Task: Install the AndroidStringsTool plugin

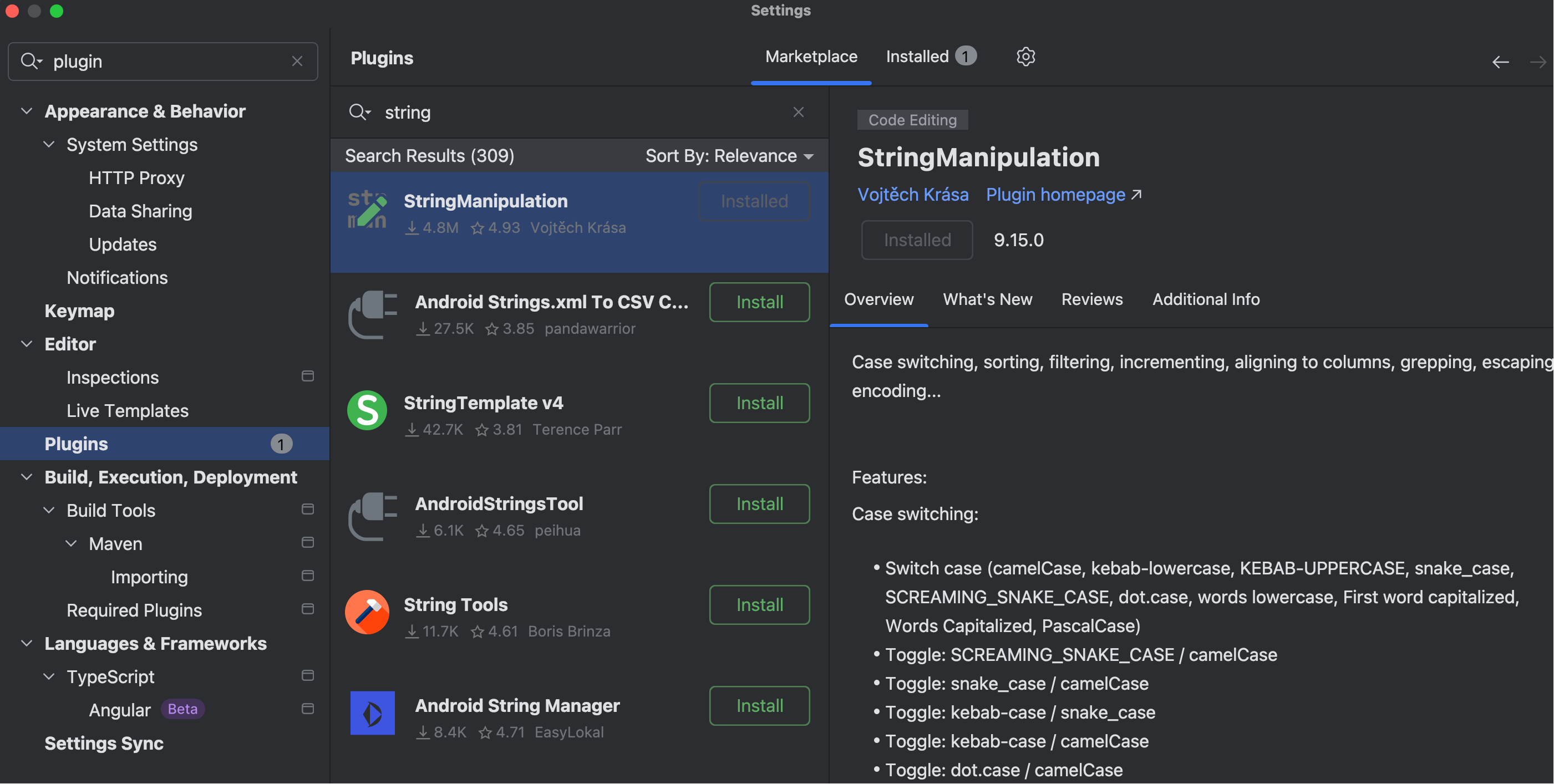Action: point(759,504)
